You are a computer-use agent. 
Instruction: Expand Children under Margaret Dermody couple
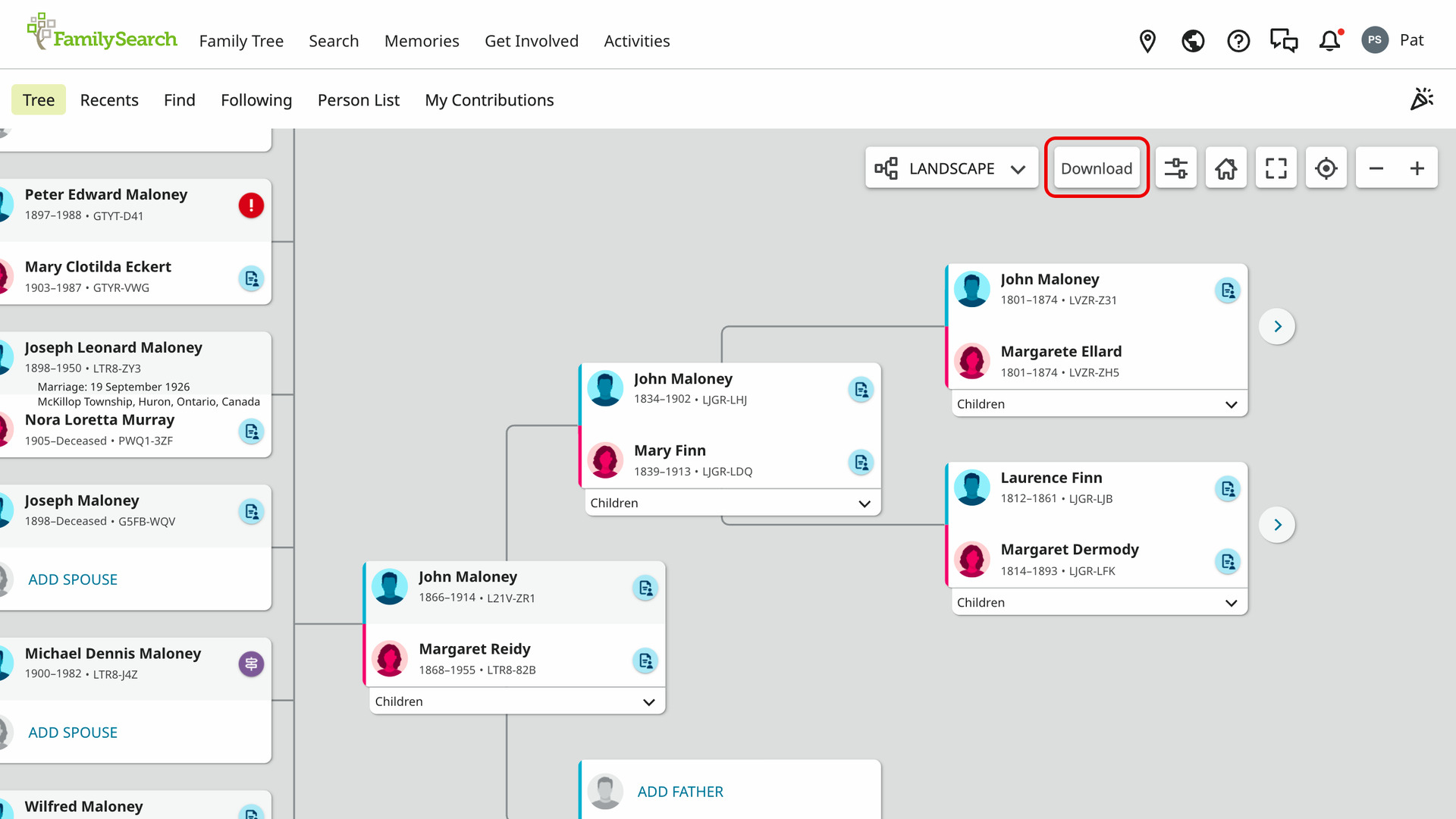pyautogui.click(x=1100, y=602)
